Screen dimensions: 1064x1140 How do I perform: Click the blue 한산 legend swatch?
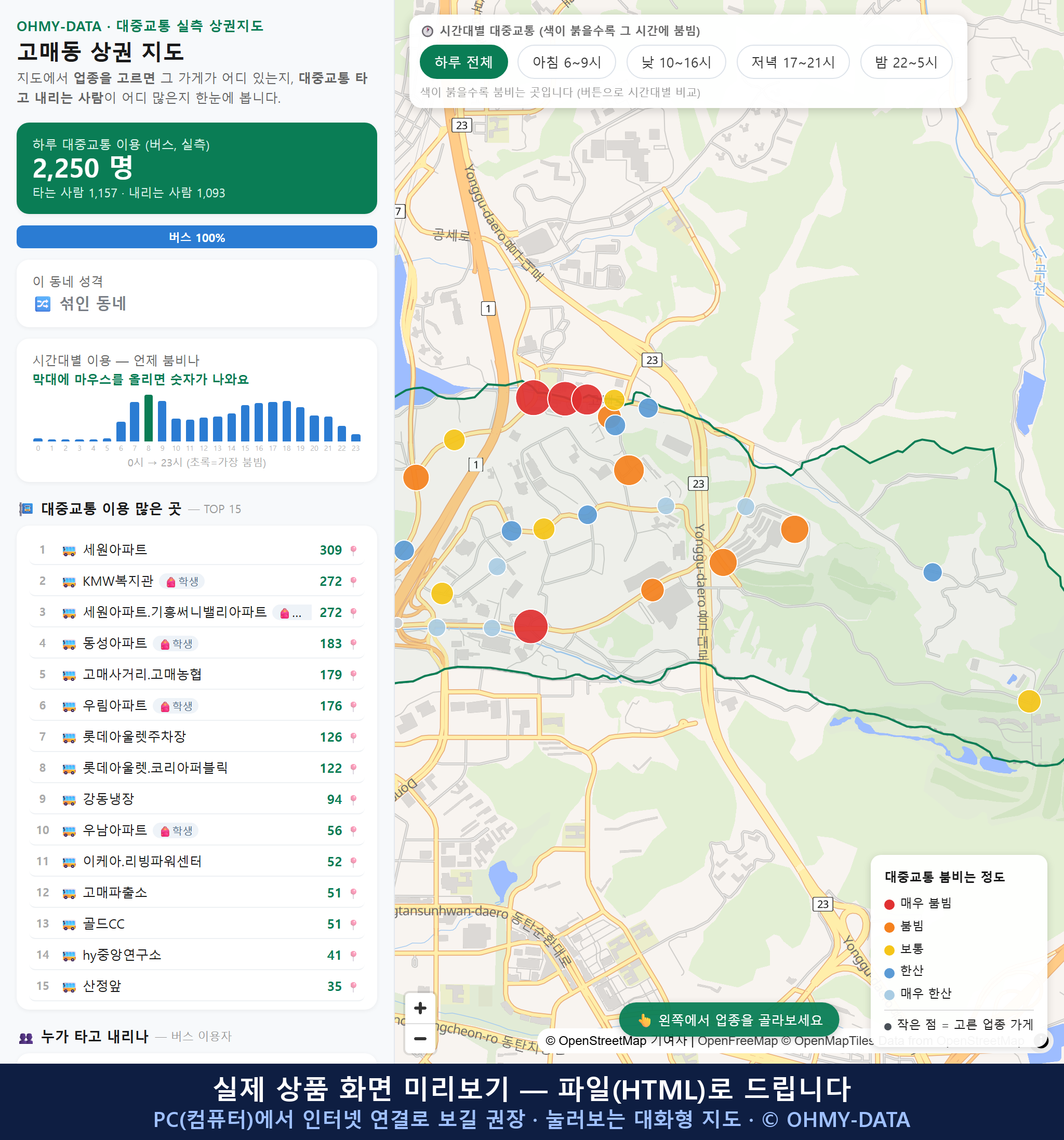tap(889, 973)
